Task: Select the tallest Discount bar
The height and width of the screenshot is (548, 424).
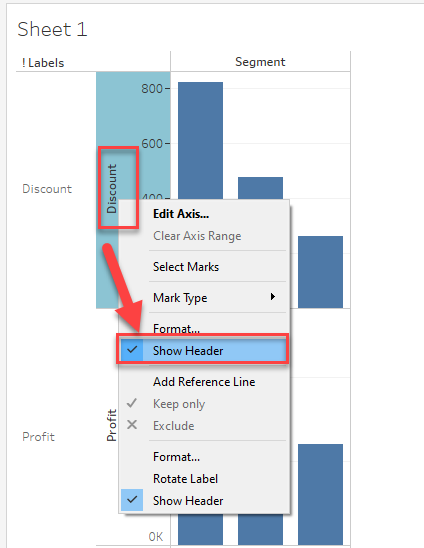Action: pos(200,140)
